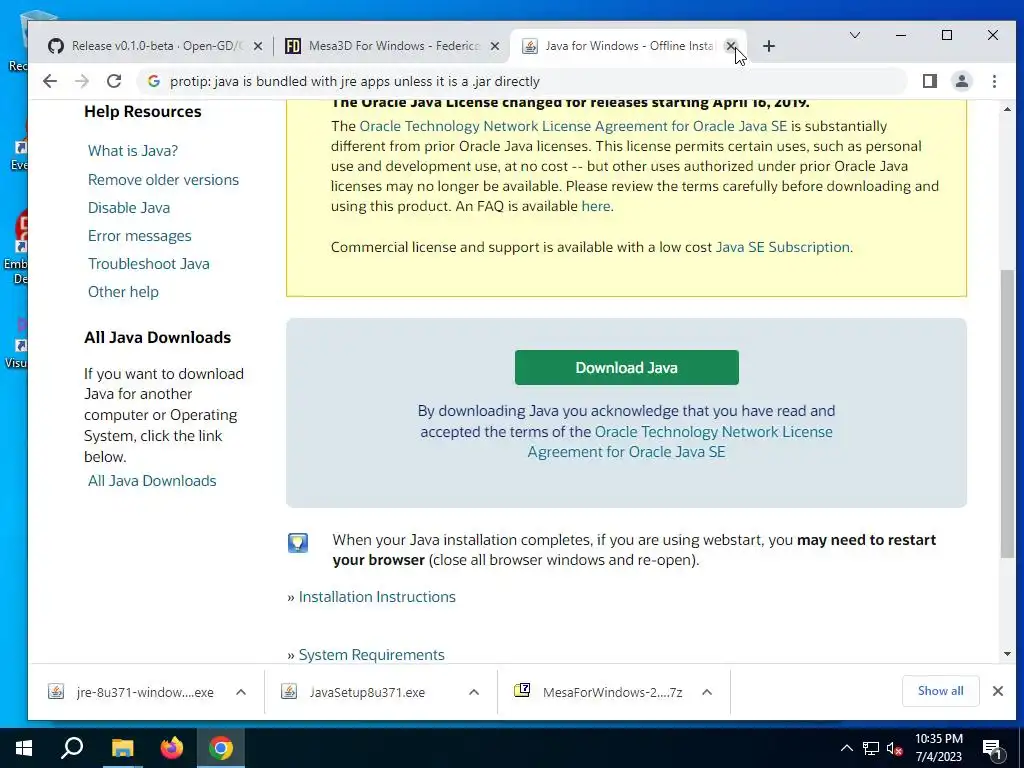Screen dimensions: 1024x768
Task: Click the archive icon on MesaForWindows download
Action: [x=522, y=690]
